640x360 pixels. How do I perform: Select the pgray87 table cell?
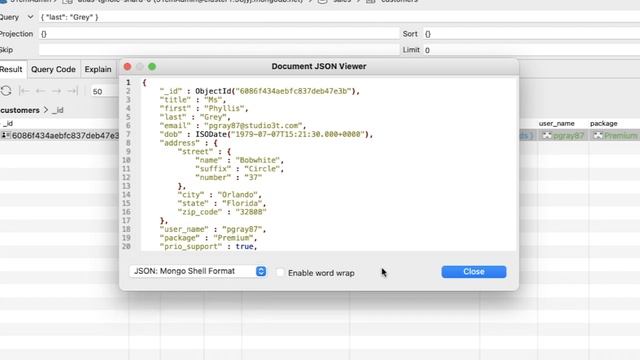563,136
